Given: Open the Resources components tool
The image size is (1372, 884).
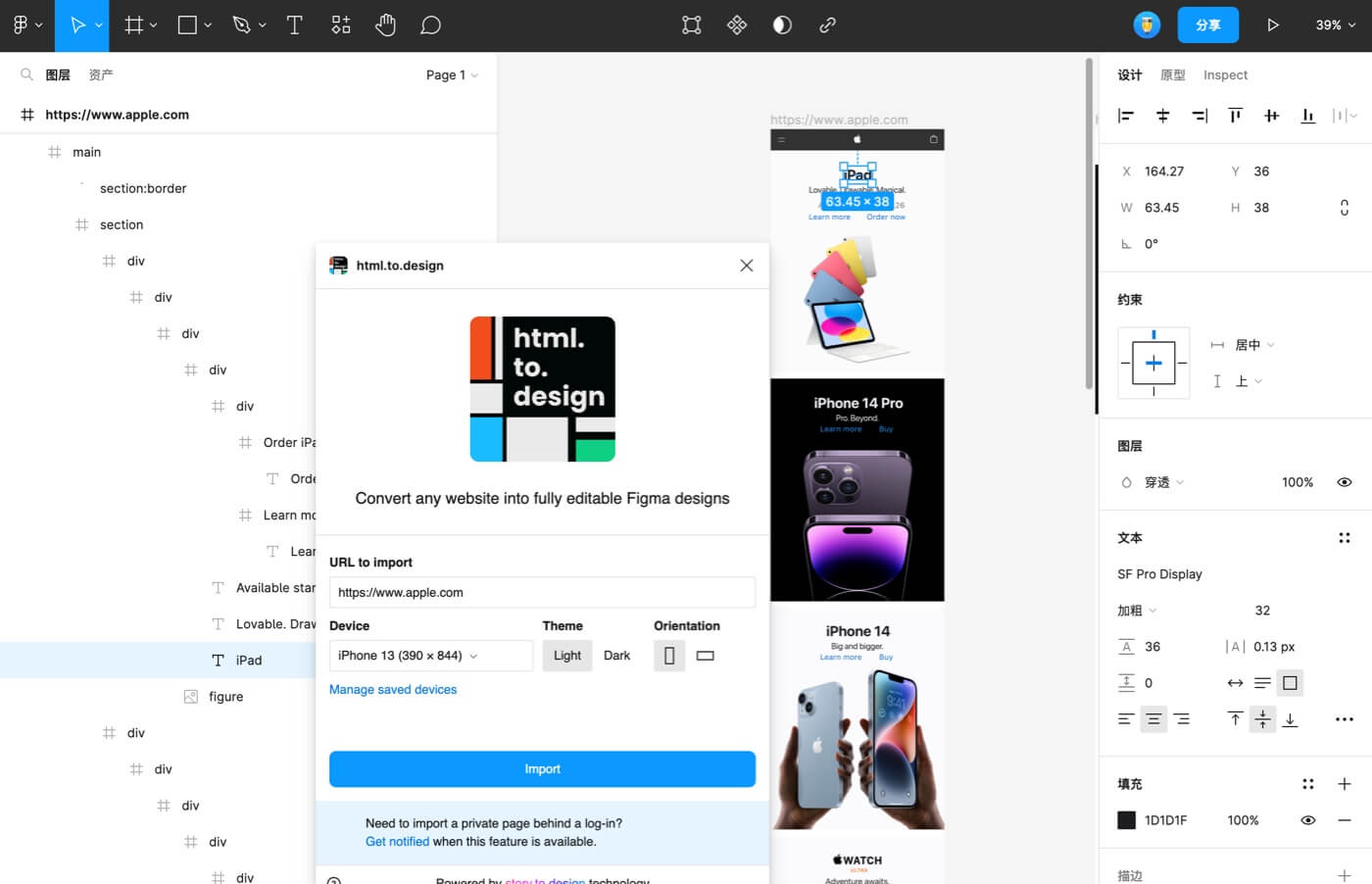Looking at the screenshot, I should point(340,25).
